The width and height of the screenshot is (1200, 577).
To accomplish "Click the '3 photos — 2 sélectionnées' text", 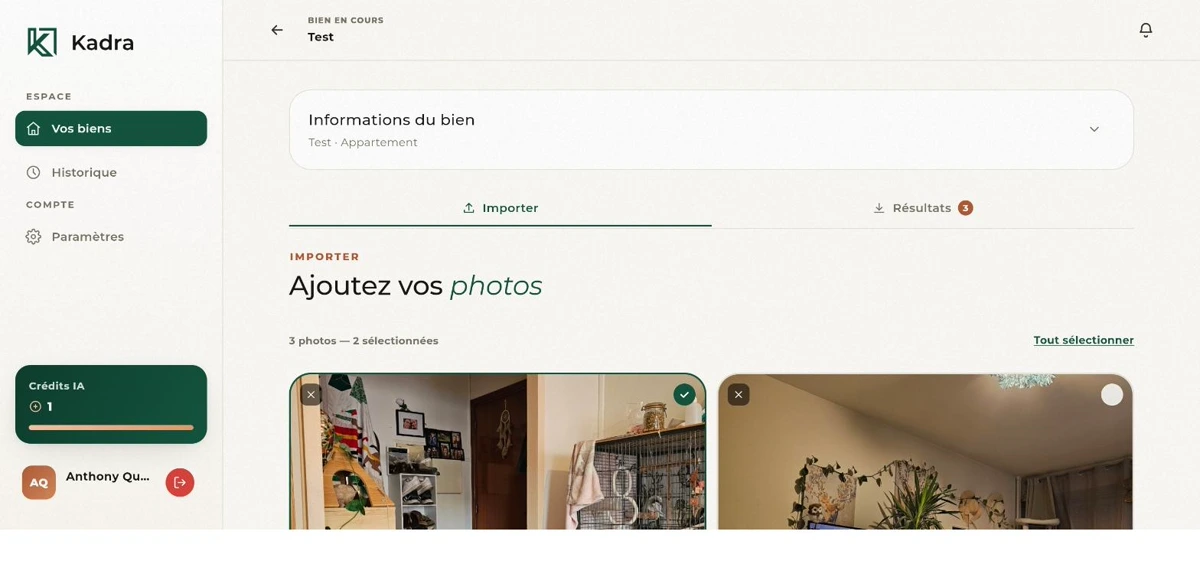I will coord(363,341).
